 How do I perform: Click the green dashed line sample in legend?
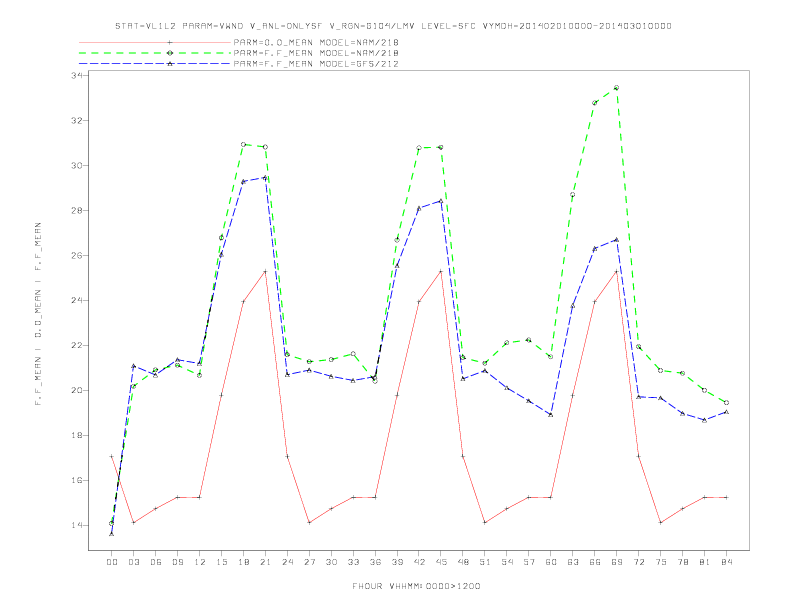(155, 53)
